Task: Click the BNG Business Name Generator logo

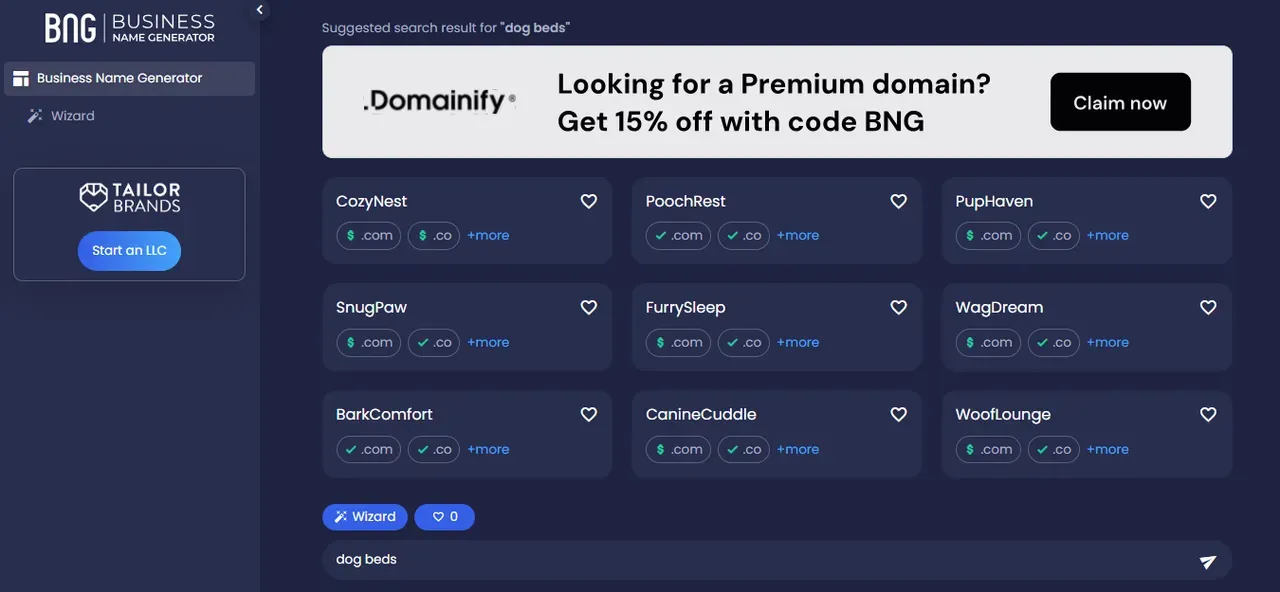Action: tap(130, 28)
